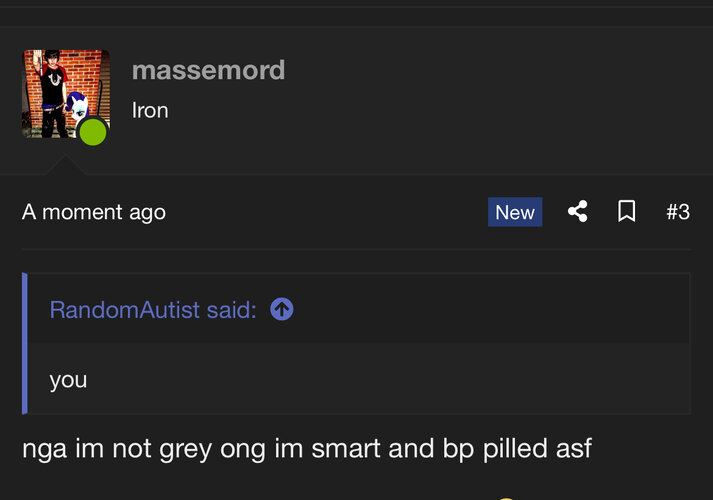The height and width of the screenshot is (500, 713).
Task: Open the 'A moment ago' timestamp permalink
Action: [94, 212]
